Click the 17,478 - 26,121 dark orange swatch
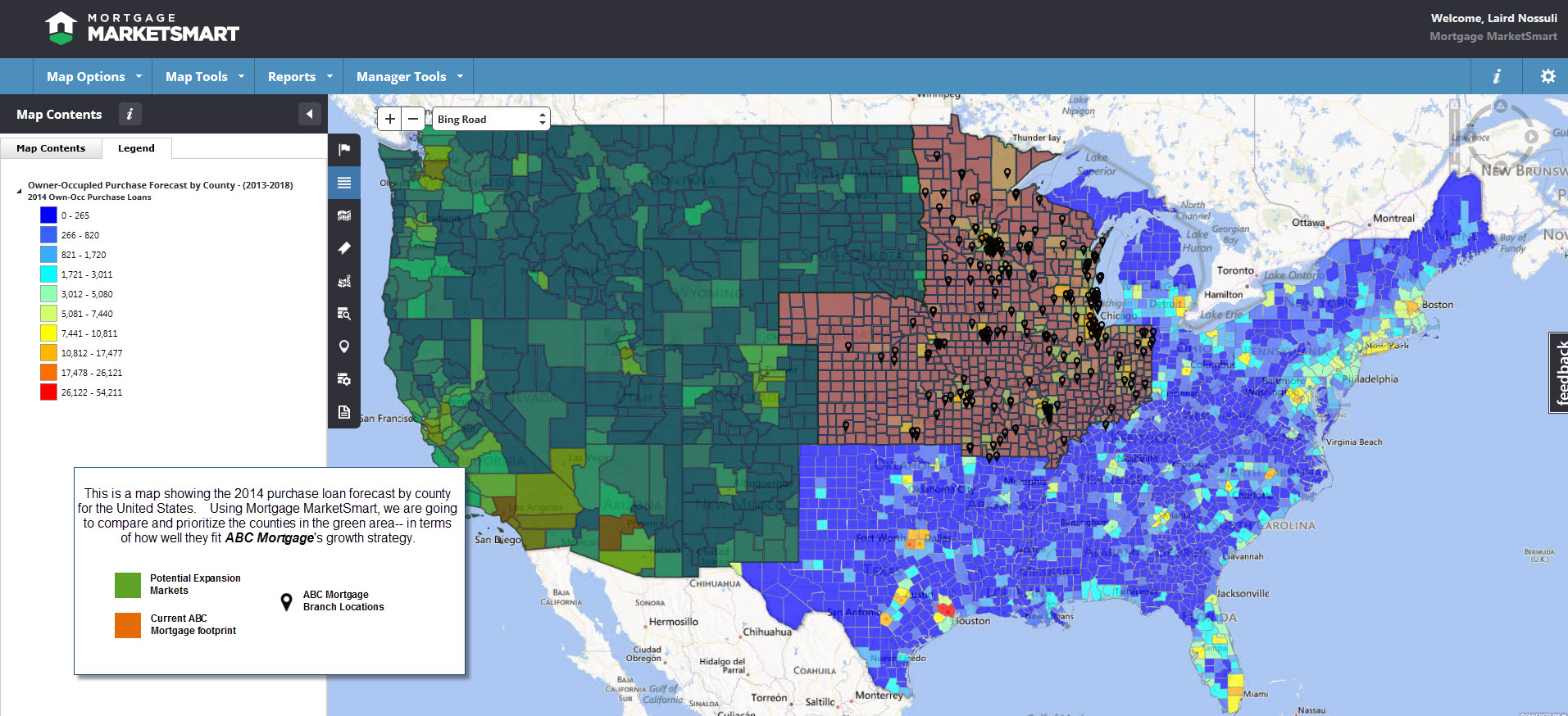1568x716 pixels. point(48,373)
